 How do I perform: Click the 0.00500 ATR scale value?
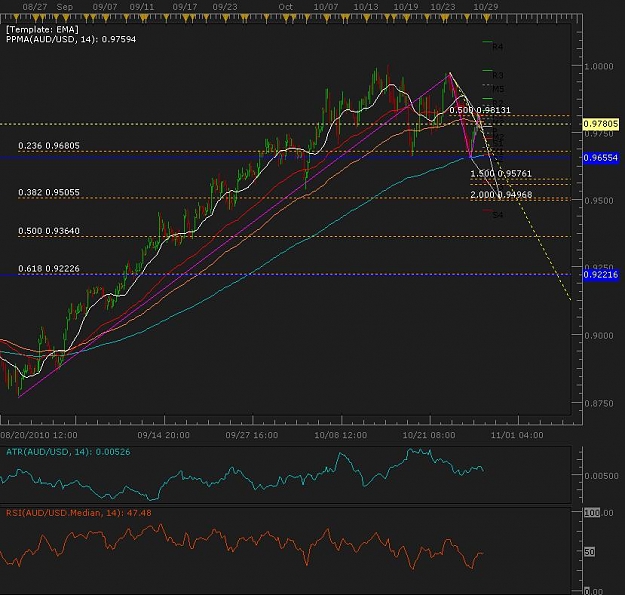pos(601,476)
